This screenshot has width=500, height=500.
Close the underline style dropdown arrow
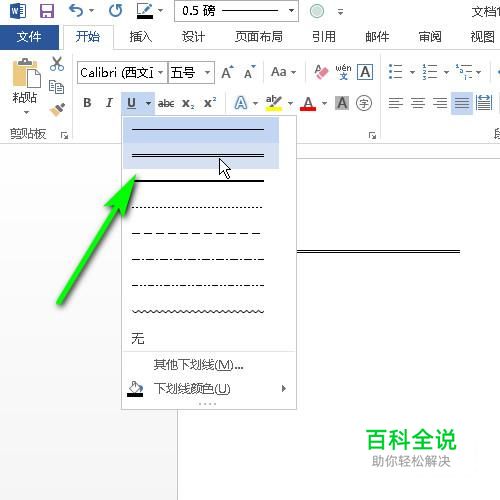(x=148, y=103)
